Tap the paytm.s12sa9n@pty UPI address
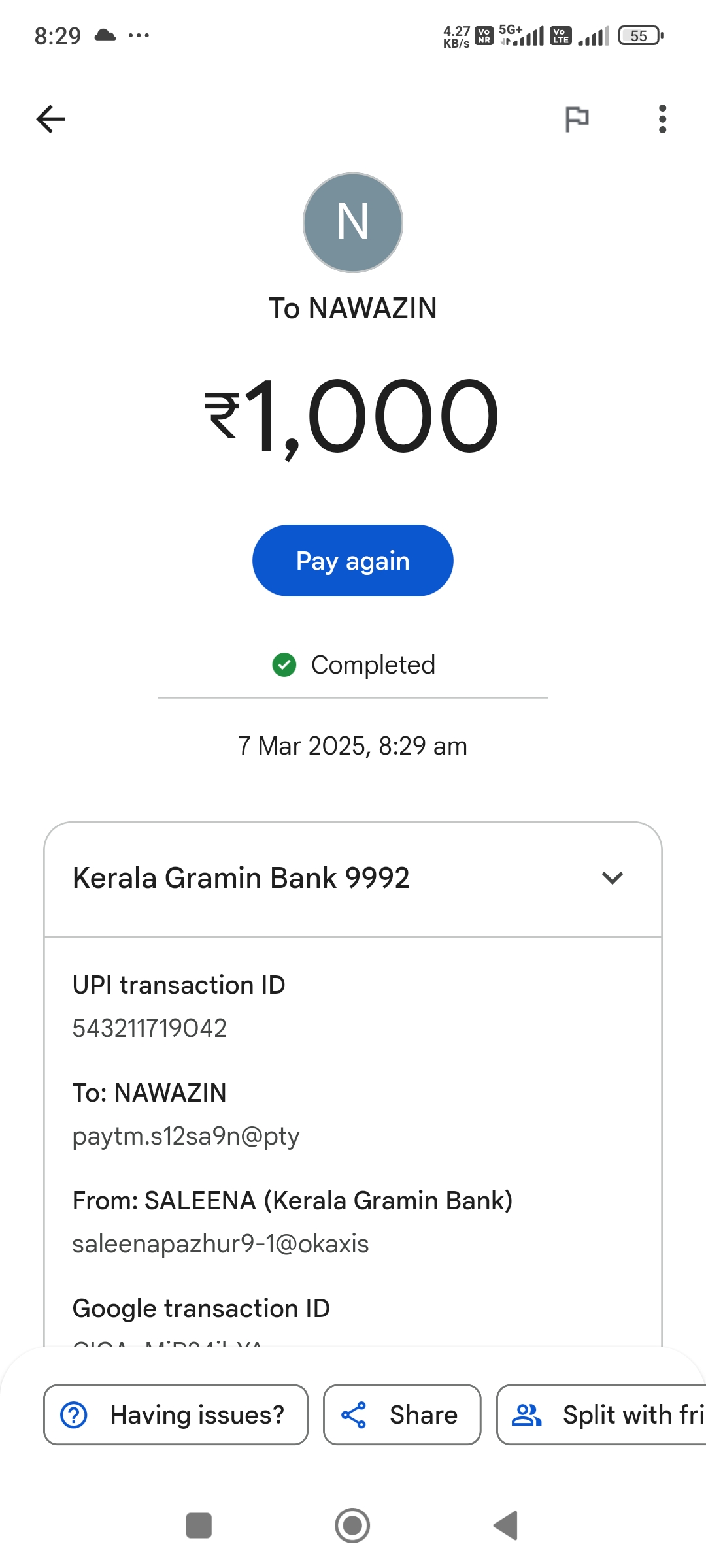This screenshot has height=1568, width=706. (x=186, y=1136)
